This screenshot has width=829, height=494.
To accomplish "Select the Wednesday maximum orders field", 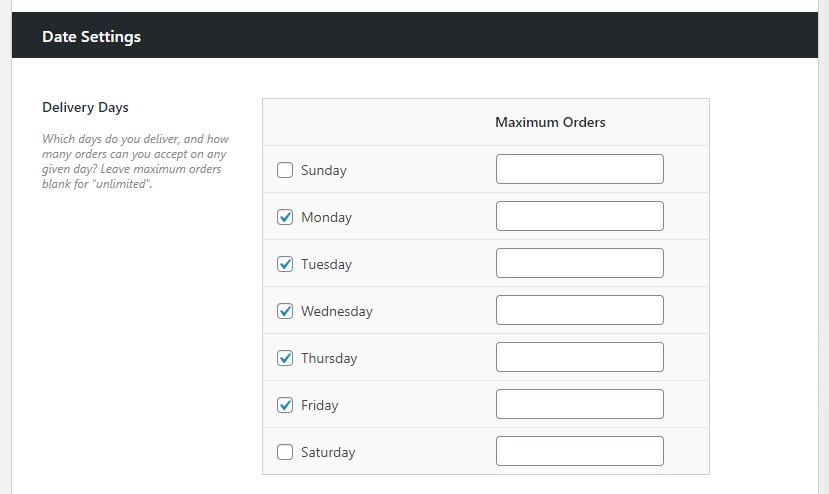I will click(579, 310).
